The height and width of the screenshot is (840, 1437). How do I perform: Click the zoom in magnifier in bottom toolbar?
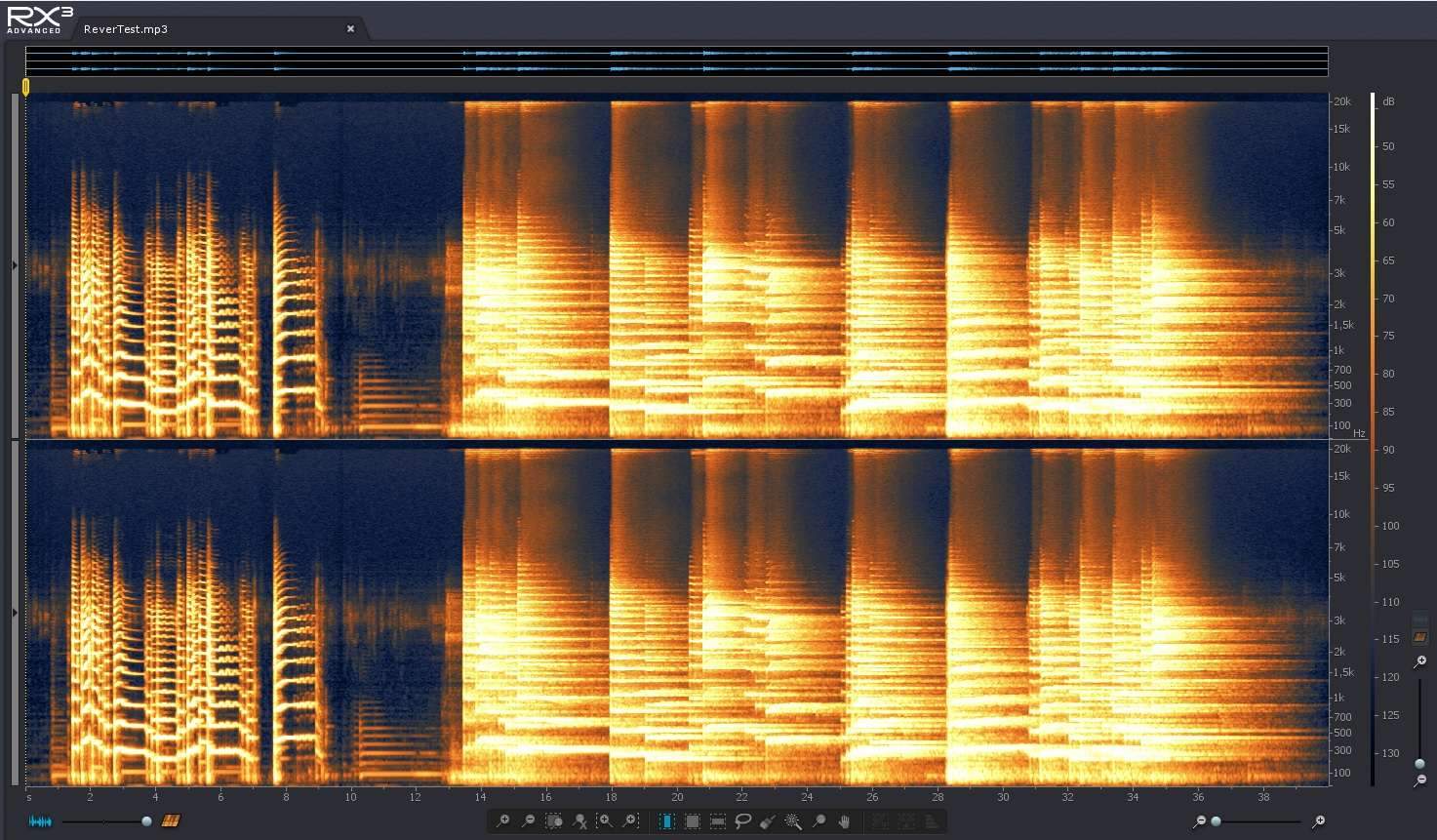502,821
